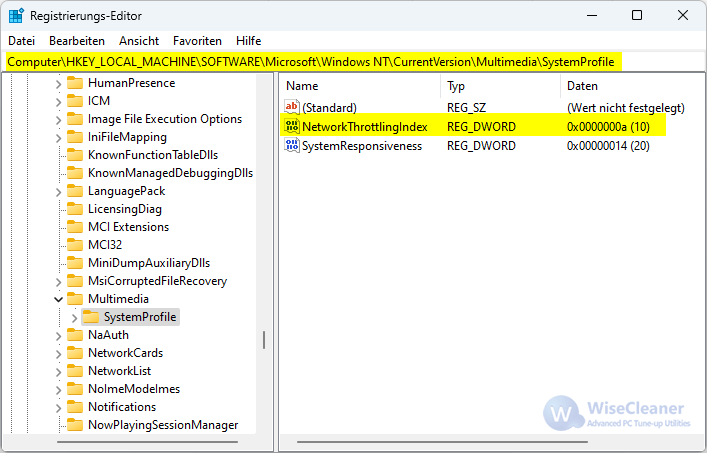
Task: Select the (Standard) value name
Action: point(329,108)
